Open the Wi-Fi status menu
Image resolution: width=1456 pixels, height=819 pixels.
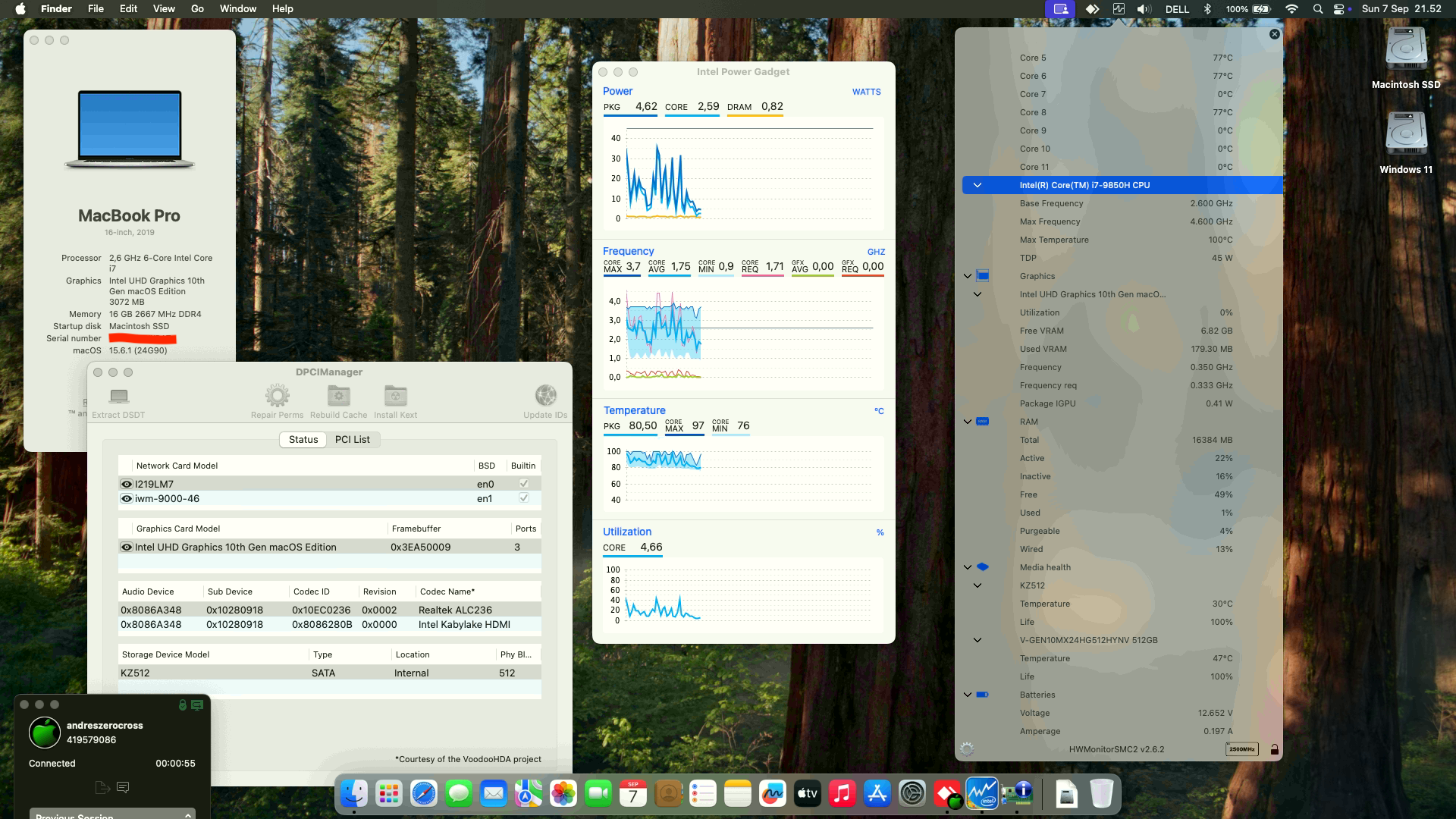[x=1291, y=9]
